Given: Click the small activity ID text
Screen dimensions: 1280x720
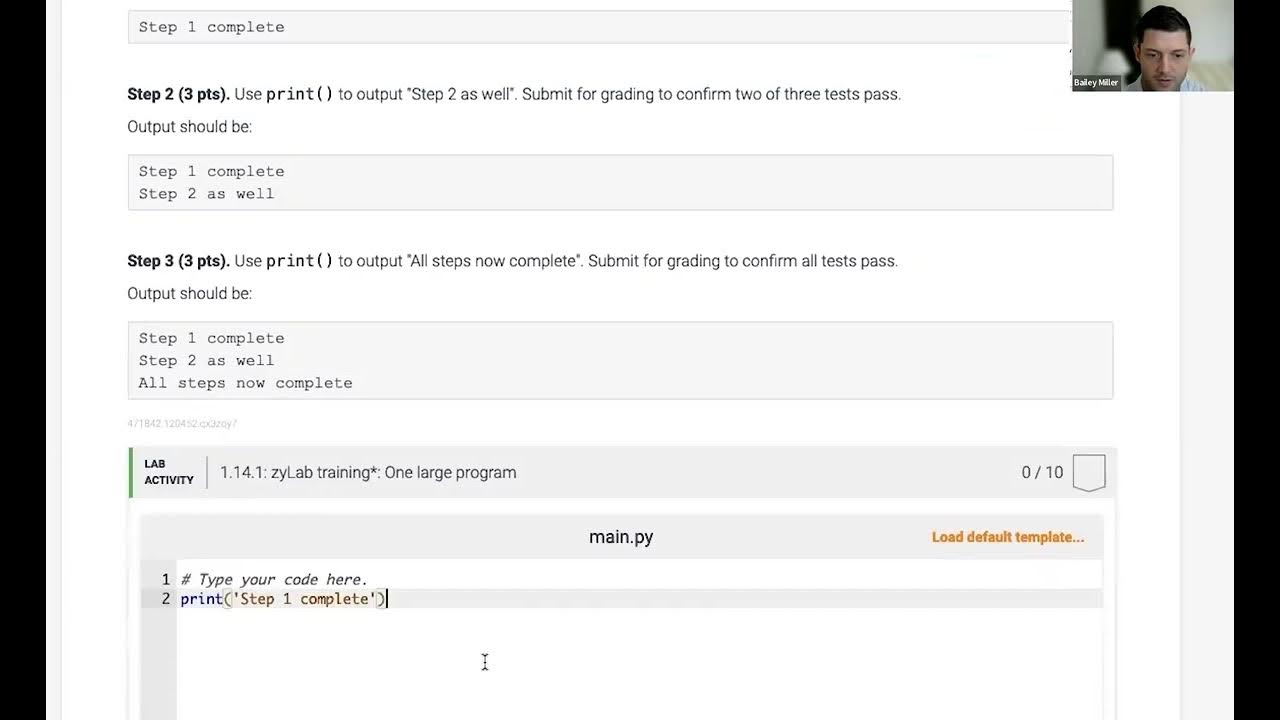Looking at the screenshot, I should tap(182, 424).
